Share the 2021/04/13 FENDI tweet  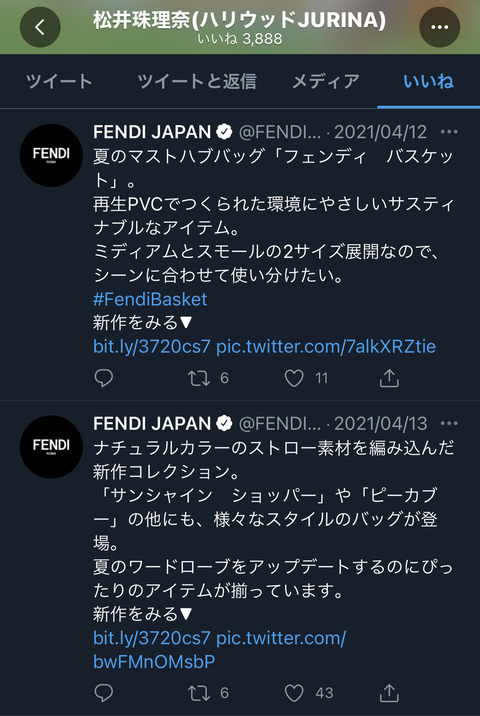coord(389,693)
